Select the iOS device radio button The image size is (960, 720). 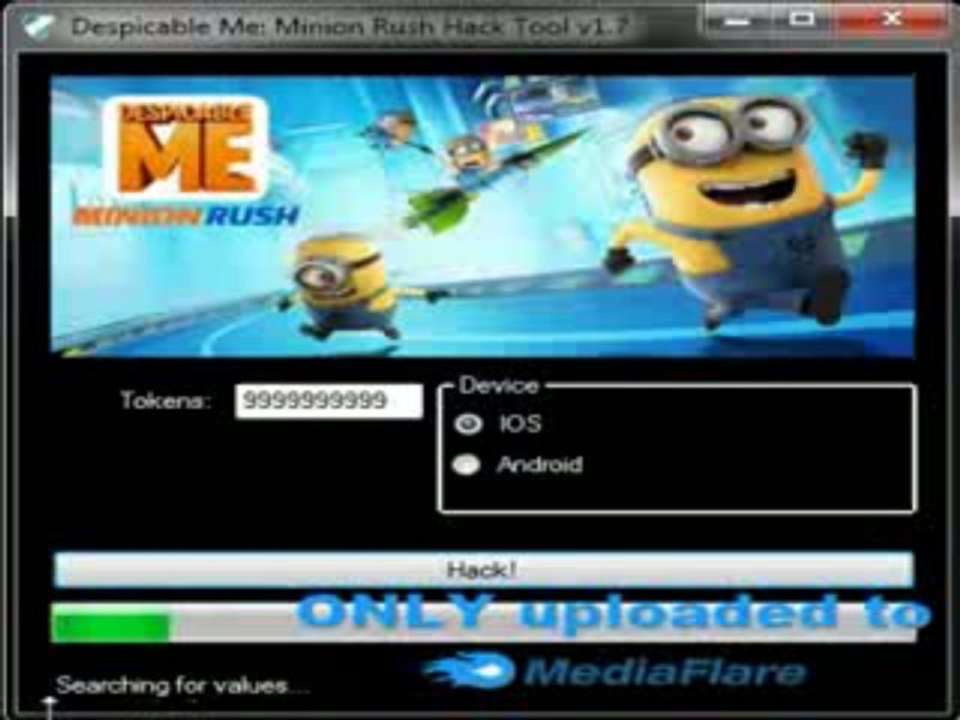[468, 424]
